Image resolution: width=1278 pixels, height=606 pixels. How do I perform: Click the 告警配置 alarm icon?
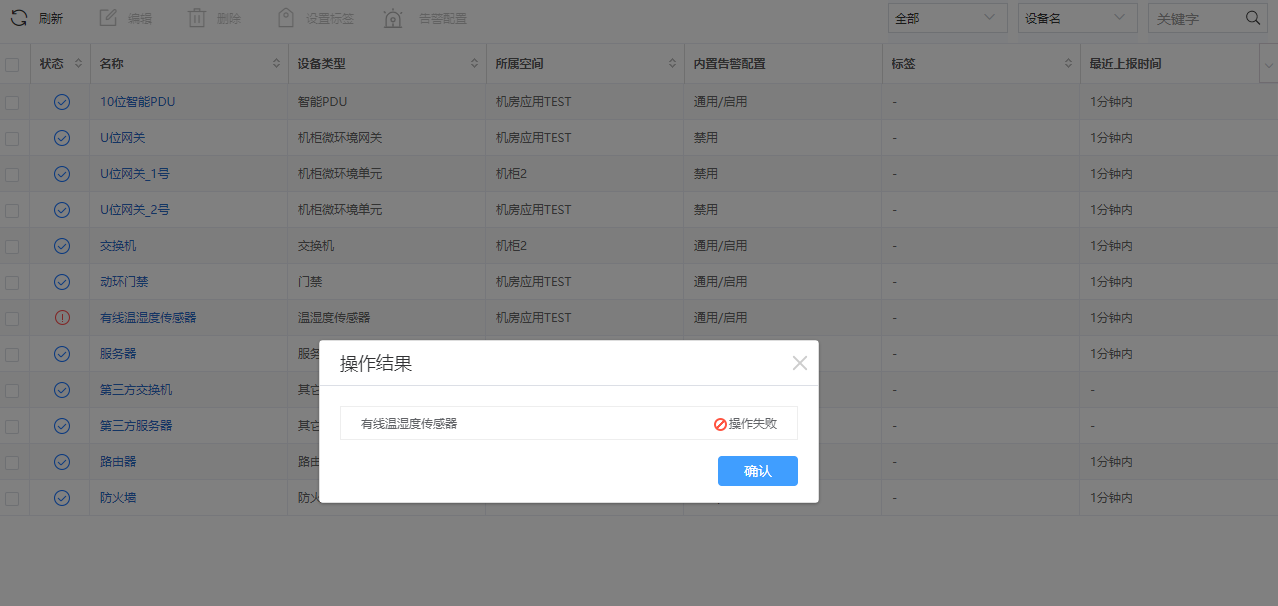(x=394, y=18)
